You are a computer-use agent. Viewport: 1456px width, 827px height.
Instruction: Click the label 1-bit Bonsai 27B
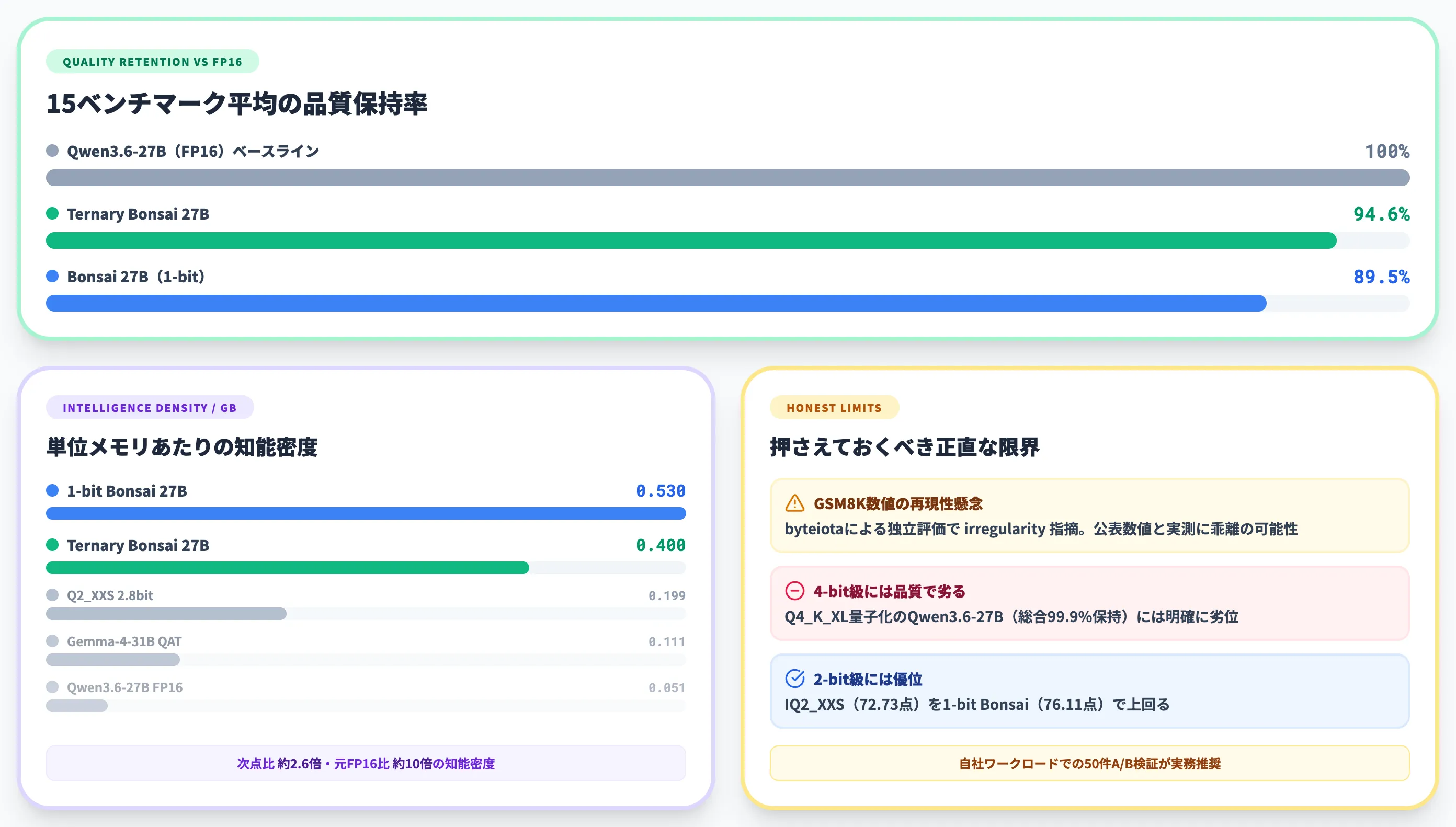tap(127, 491)
